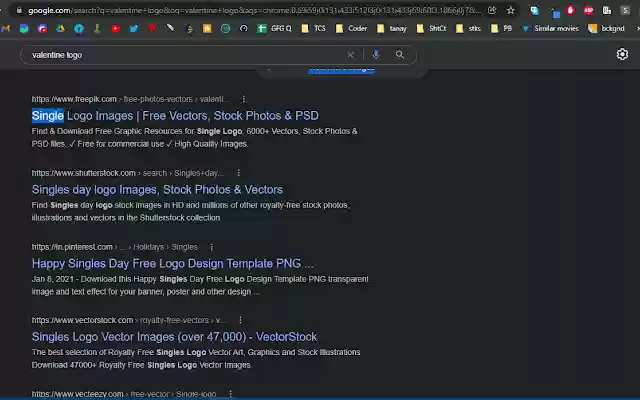The width and height of the screenshot is (640, 400).
Task: Run search with the magnifier icon
Action: point(400,54)
